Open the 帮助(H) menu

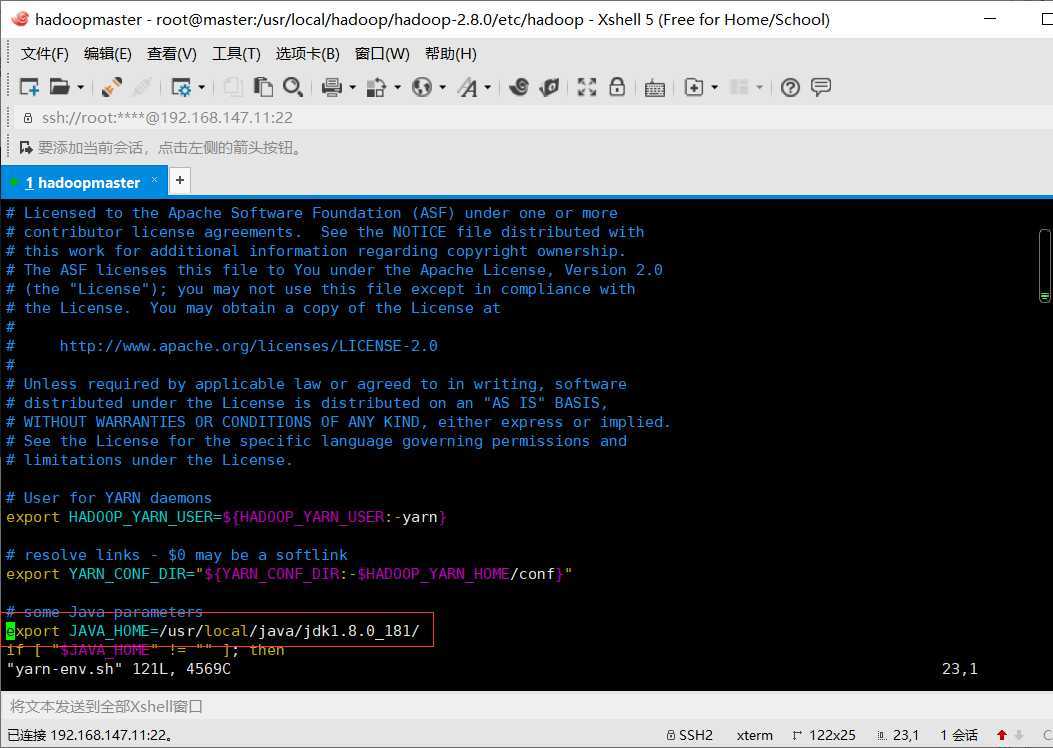(x=451, y=54)
